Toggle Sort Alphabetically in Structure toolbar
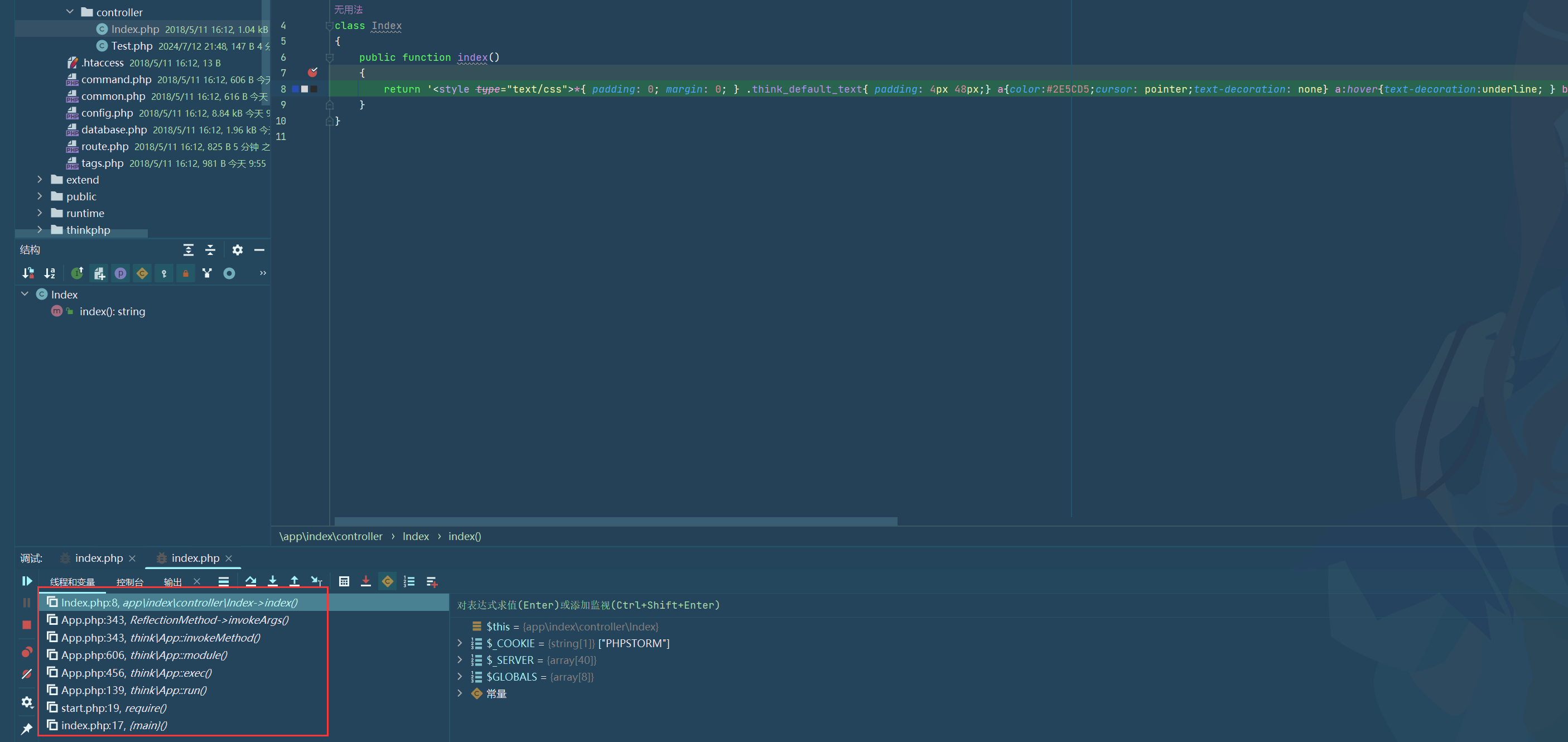Image resolution: width=1568 pixels, height=742 pixels. (50, 273)
